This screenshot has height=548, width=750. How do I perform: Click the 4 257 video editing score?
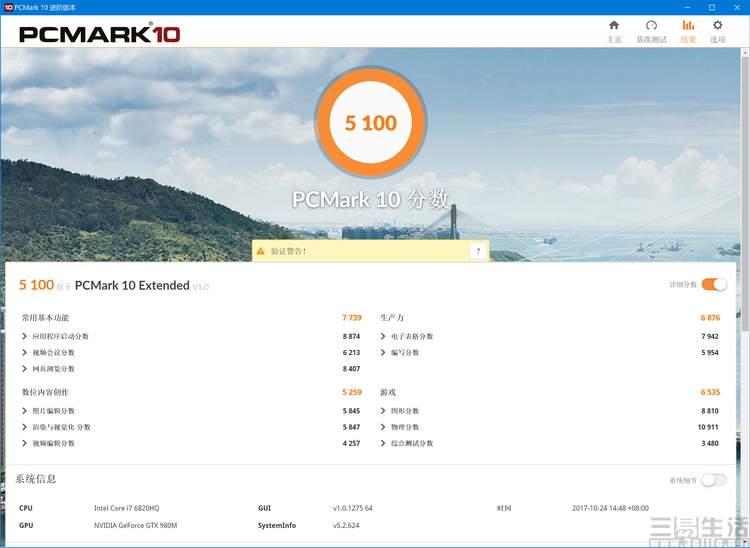click(351, 443)
